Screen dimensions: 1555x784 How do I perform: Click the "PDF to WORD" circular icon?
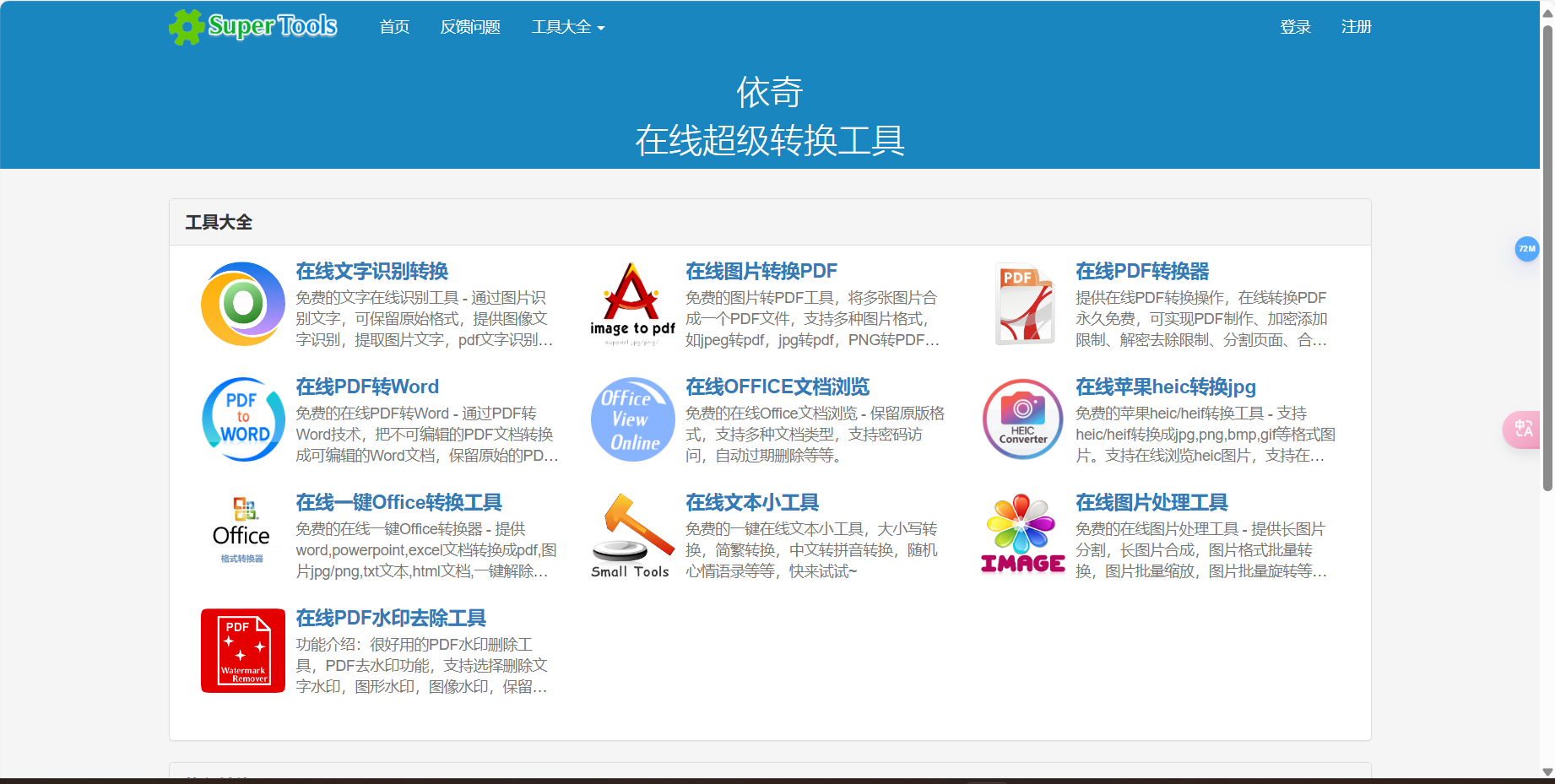pyautogui.click(x=242, y=419)
